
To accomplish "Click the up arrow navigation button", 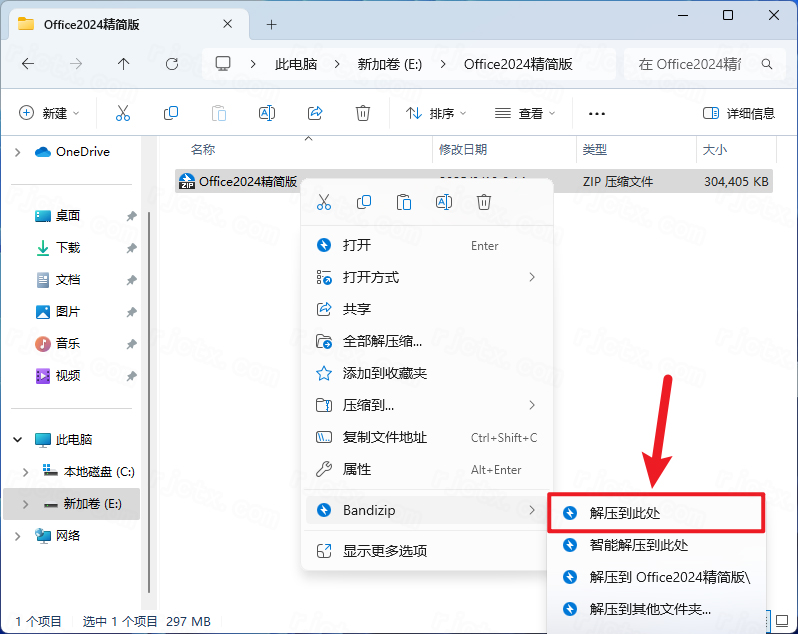I will point(124,63).
